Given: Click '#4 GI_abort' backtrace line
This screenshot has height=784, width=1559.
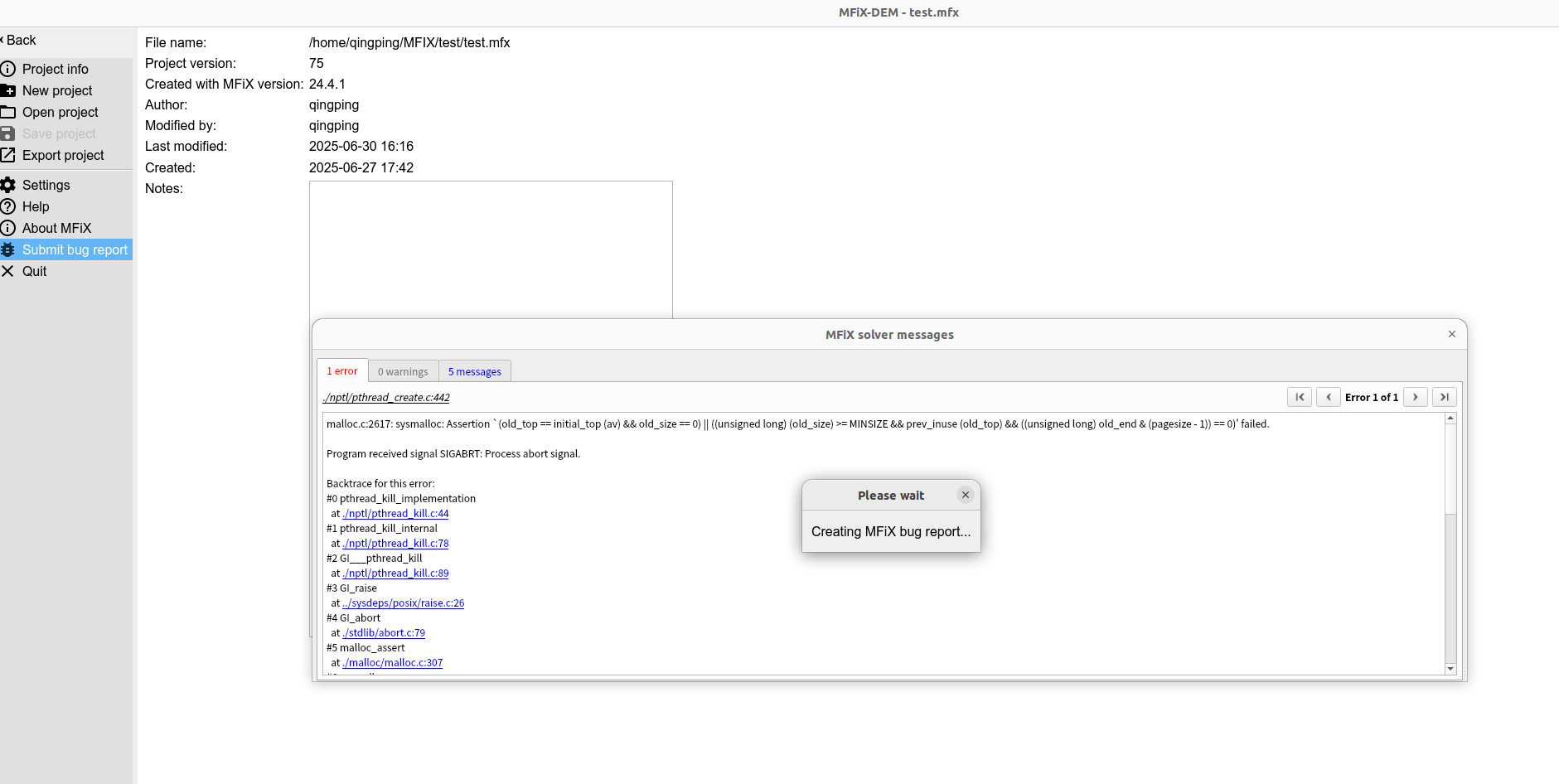Looking at the screenshot, I should [353, 618].
